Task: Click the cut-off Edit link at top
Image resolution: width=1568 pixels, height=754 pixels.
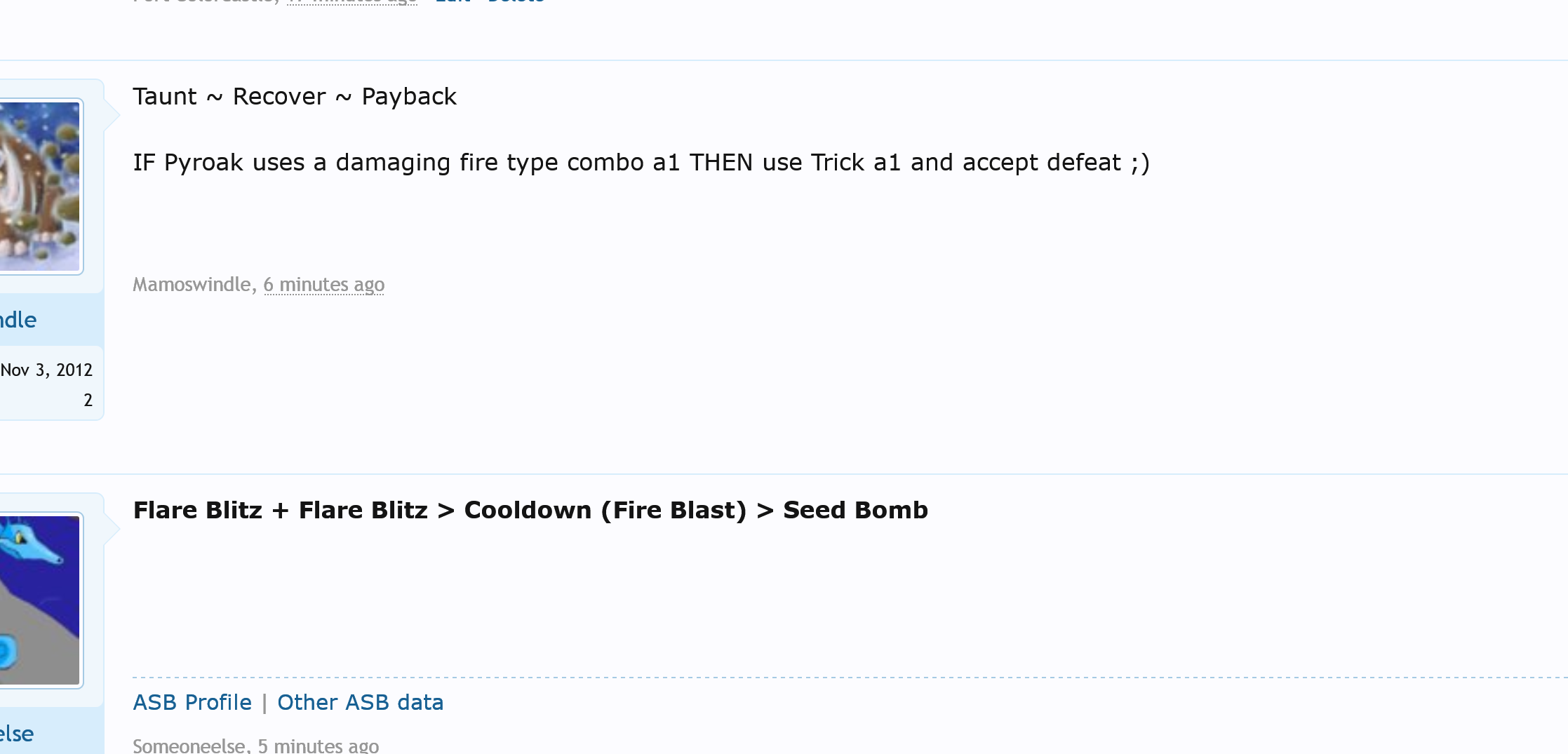Action: [x=453, y=2]
